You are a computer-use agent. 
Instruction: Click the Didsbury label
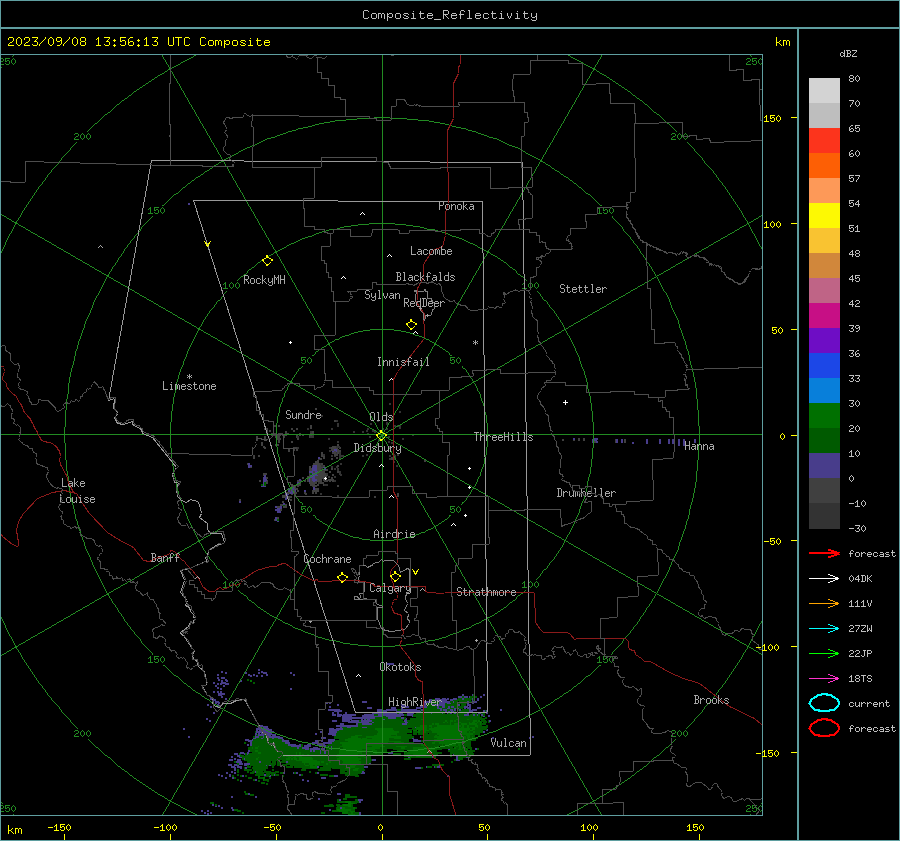377,448
